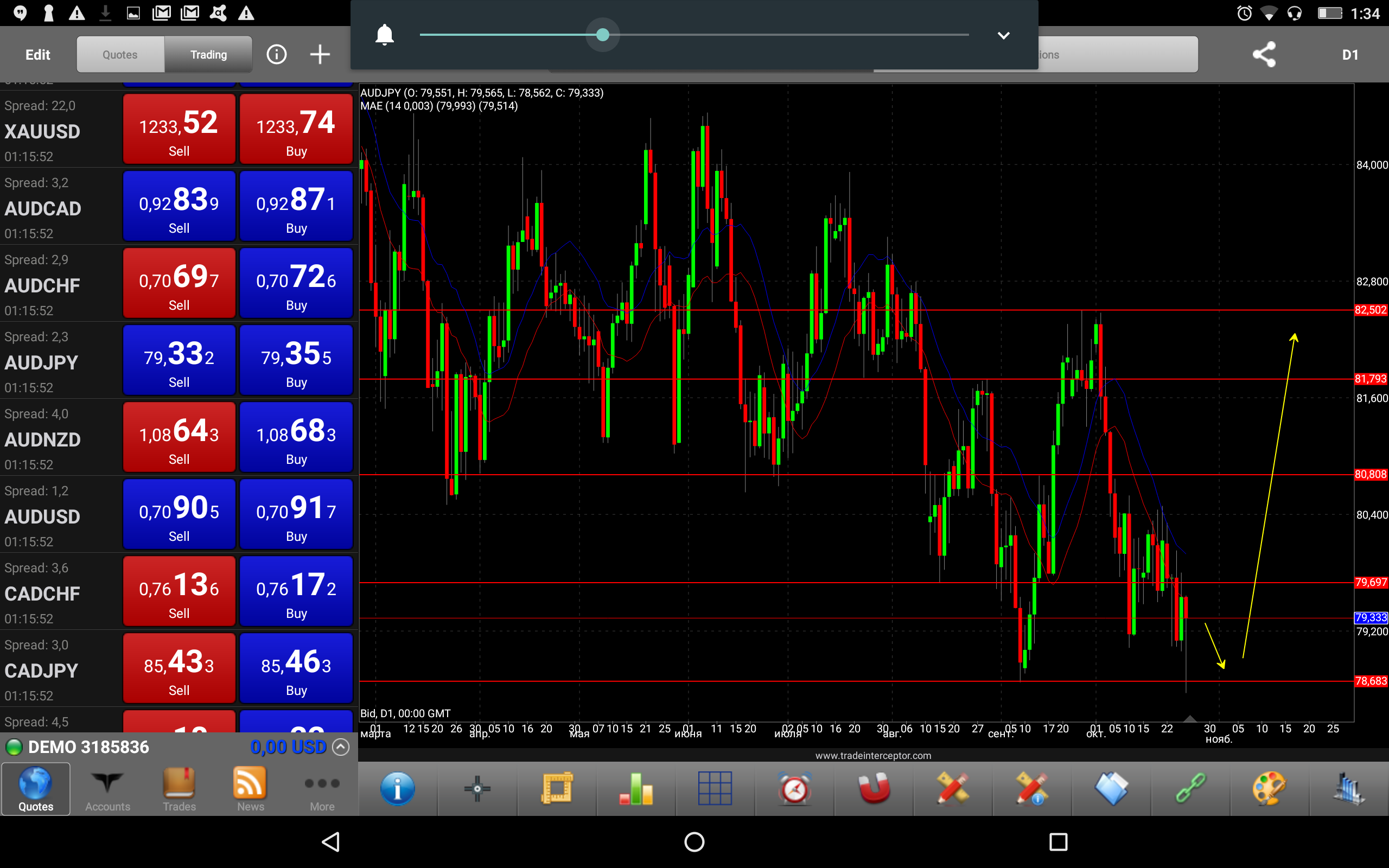
Task: Open the More bottom tab
Action: [x=322, y=789]
